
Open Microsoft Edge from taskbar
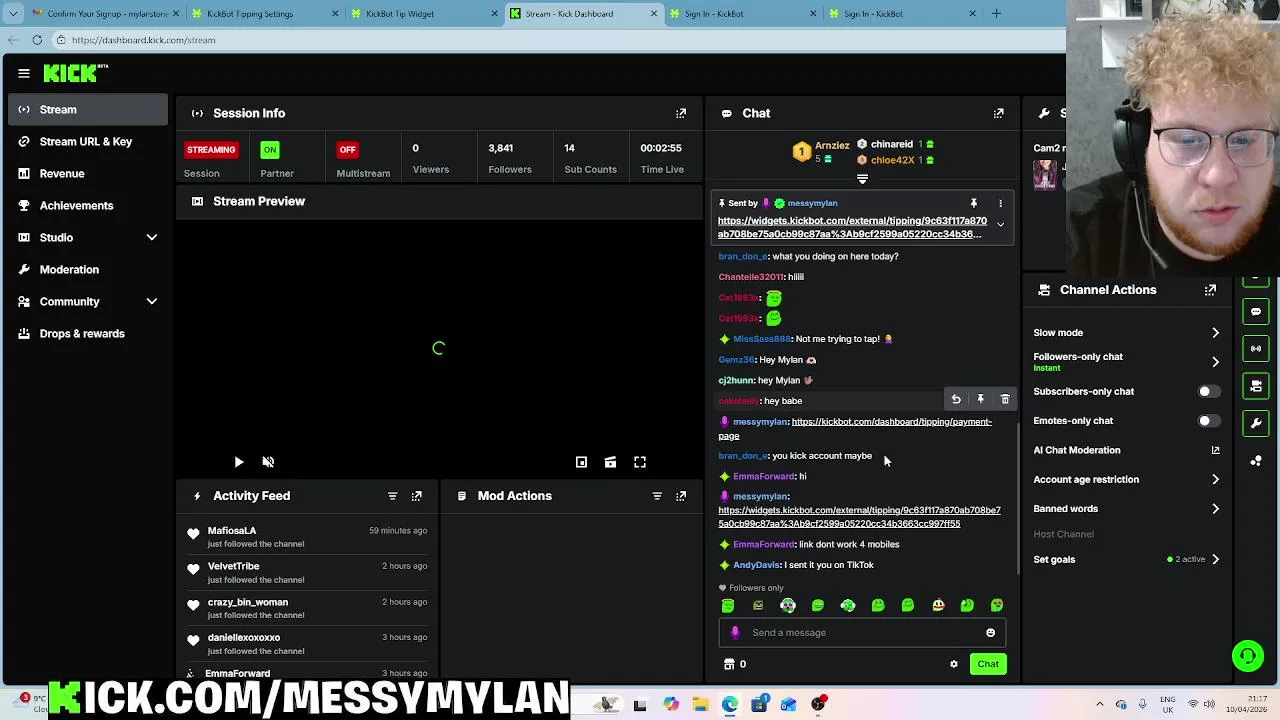coord(730,705)
